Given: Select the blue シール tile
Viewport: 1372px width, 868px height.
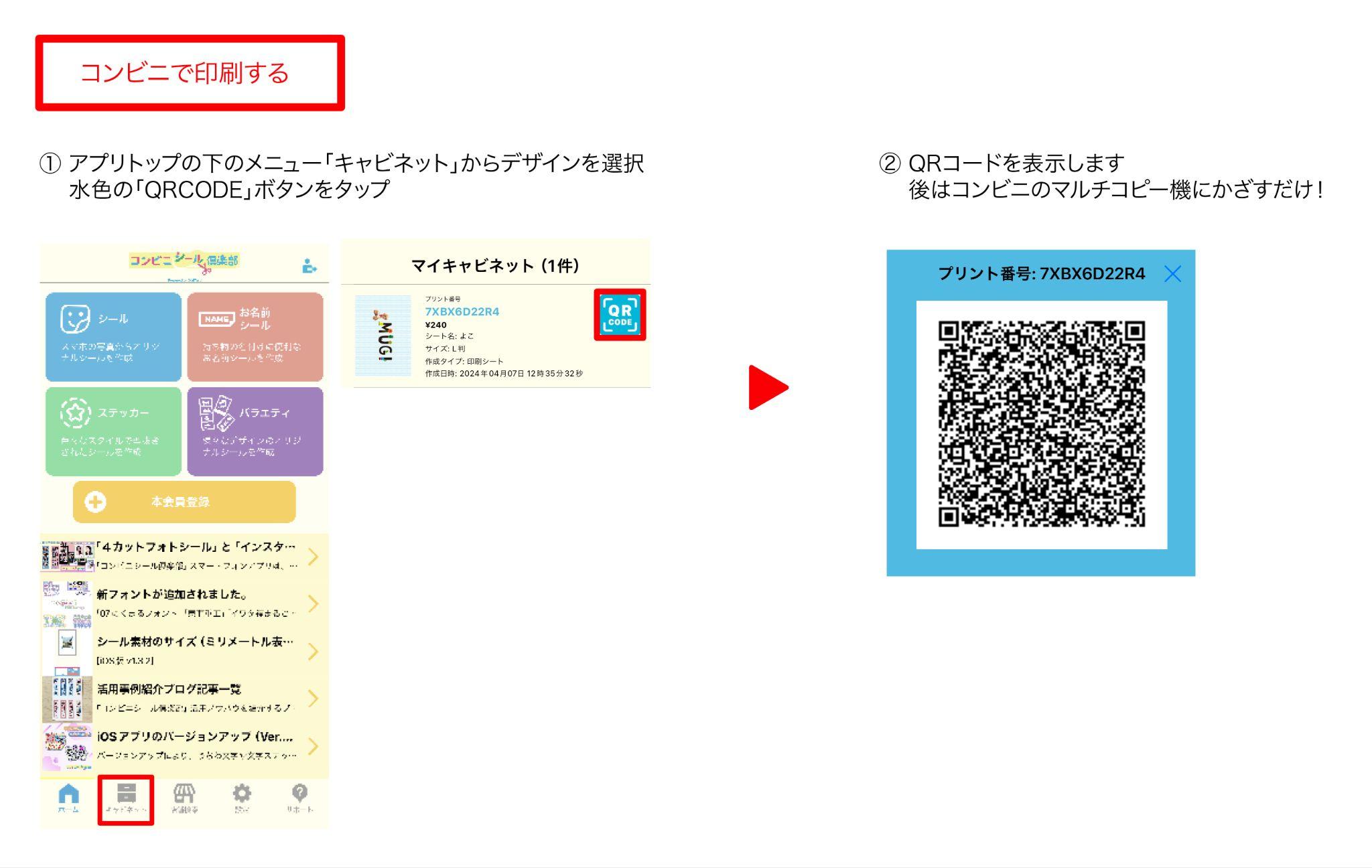Looking at the screenshot, I should tap(113, 336).
